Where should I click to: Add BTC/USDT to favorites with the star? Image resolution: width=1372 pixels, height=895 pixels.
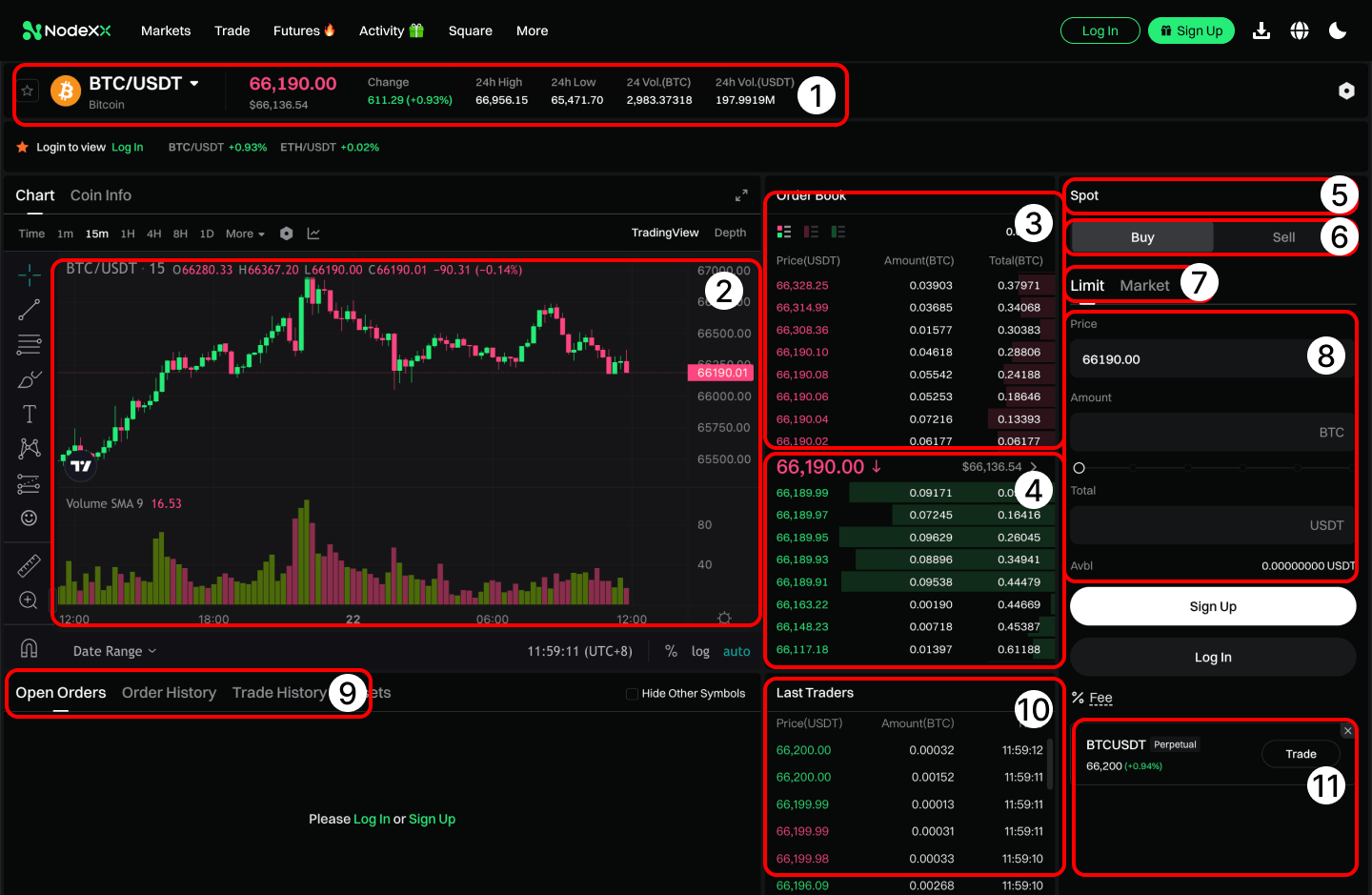(x=28, y=91)
